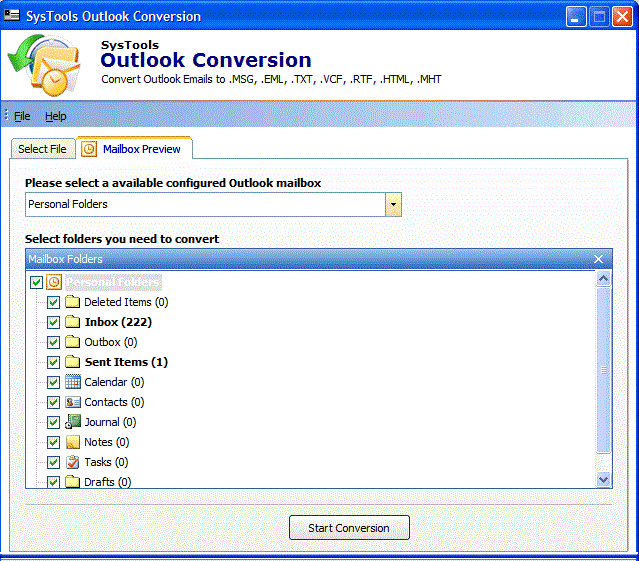Click the Start Conversion button
The width and height of the screenshot is (639, 561).
pyautogui.click(x=349, y=528)
